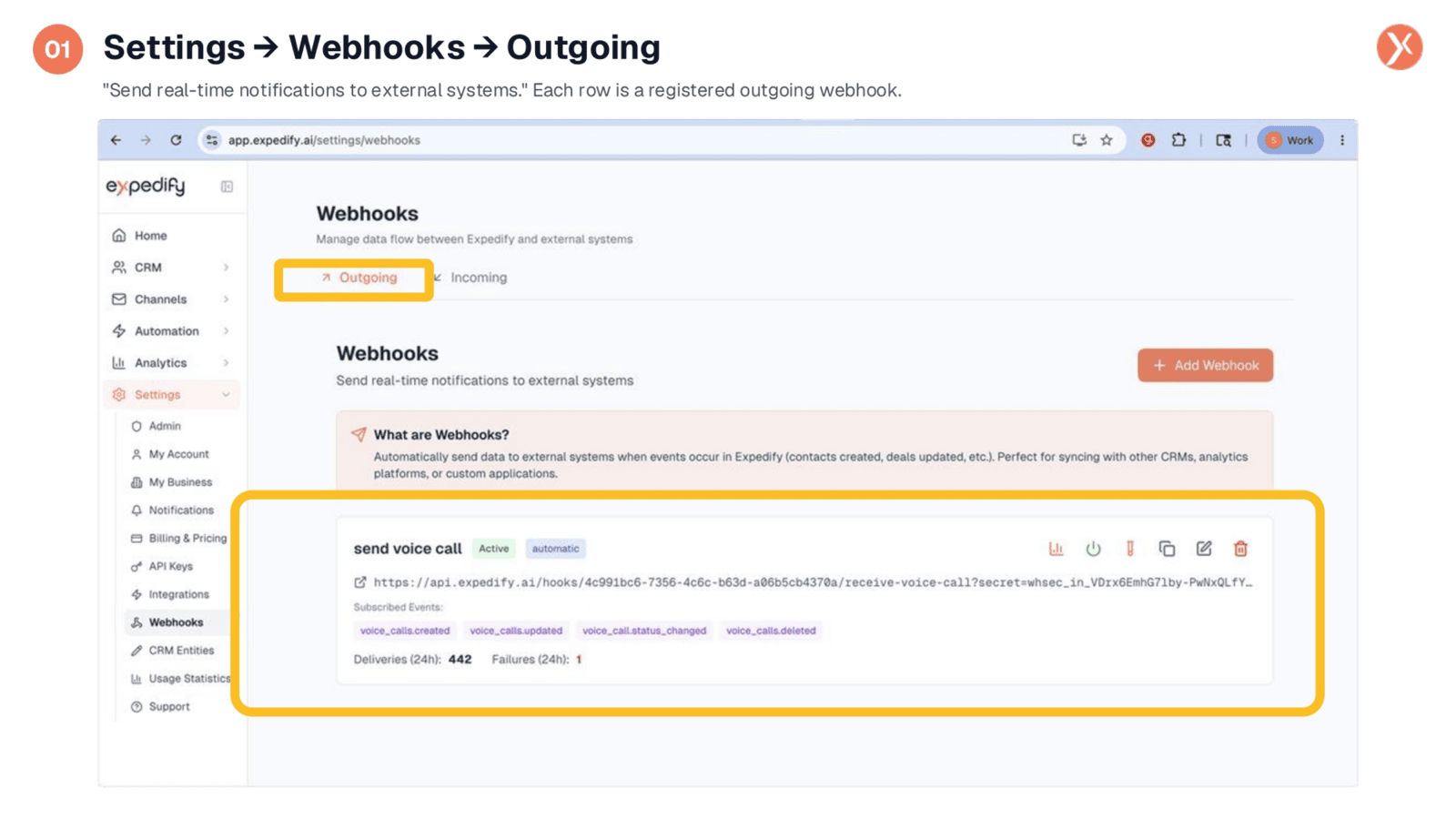Click the browser forward arrow

click(146, 140)
